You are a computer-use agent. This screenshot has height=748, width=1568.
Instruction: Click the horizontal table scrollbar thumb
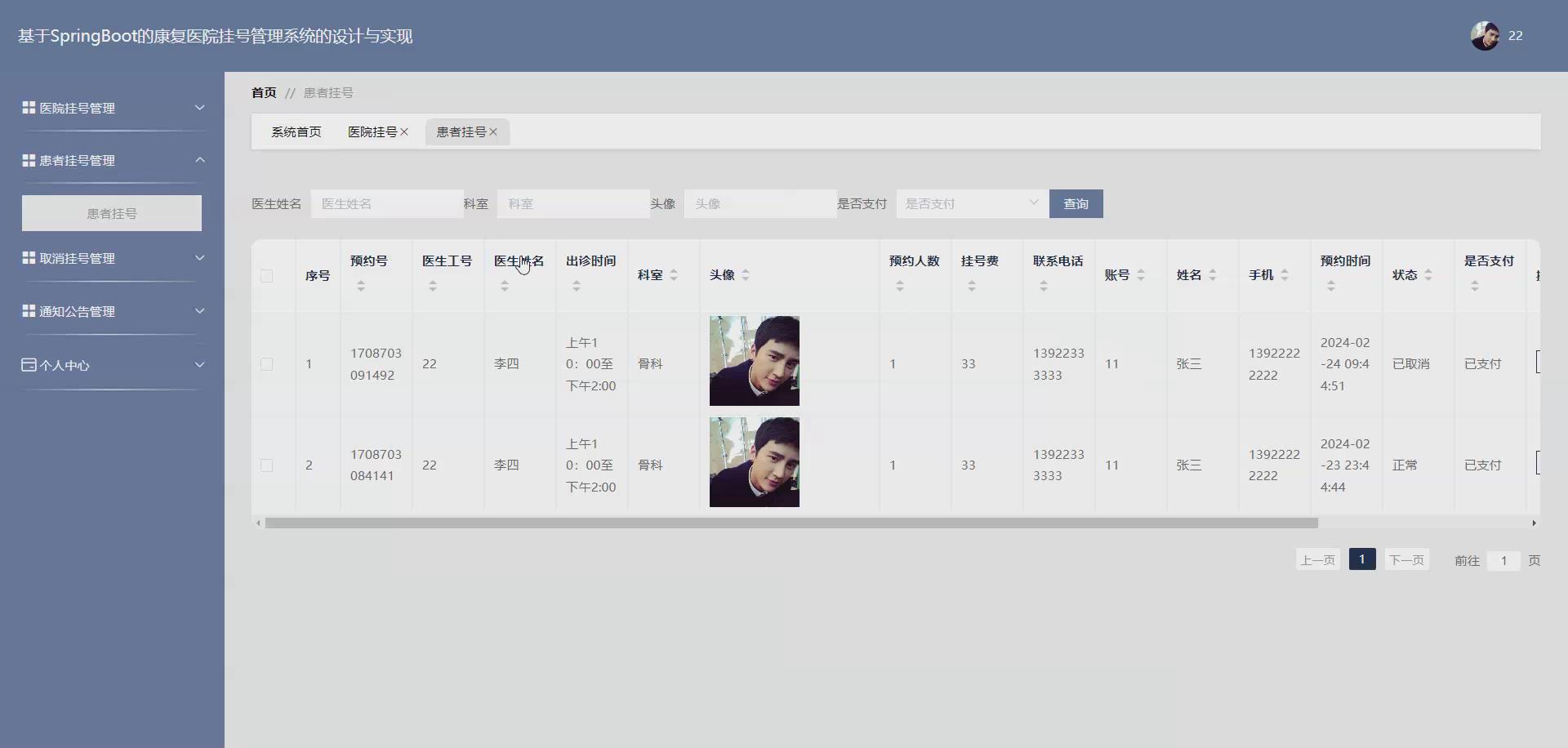point(791,523)
